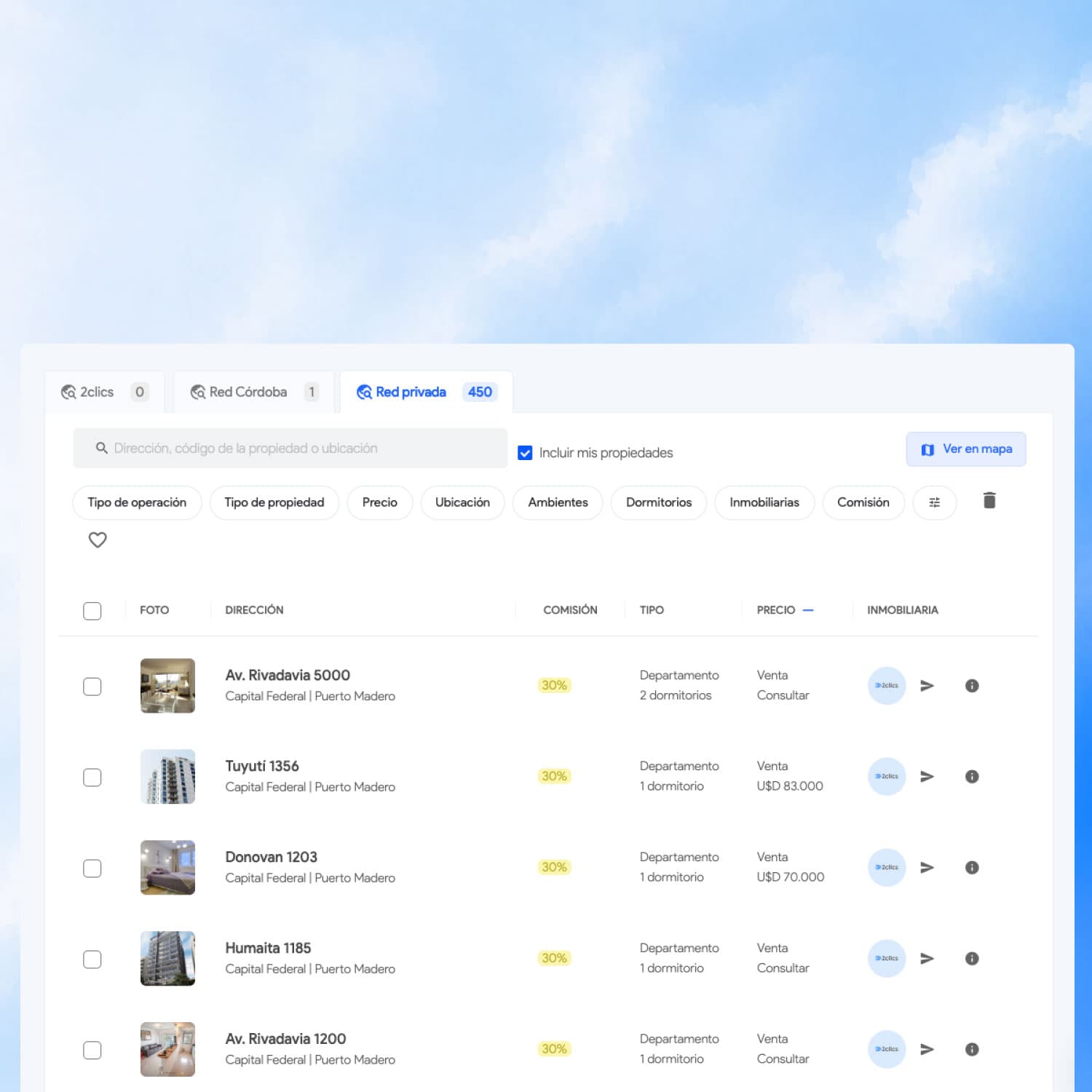The width and height of the screenshot is (1092, 1092).
Task: Open the Av. Rivadavia 5000 photo thumbnail
Action: (x=167, y=686)
